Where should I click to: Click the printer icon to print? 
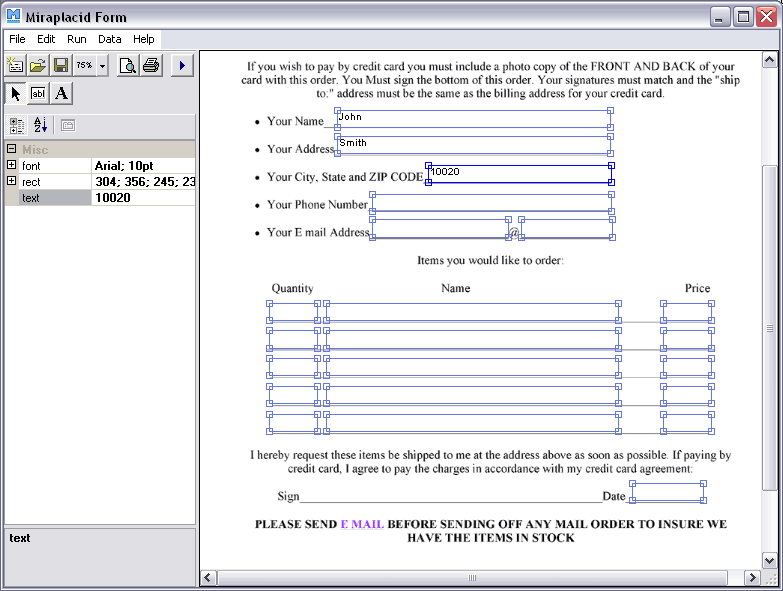coord(151,66)
